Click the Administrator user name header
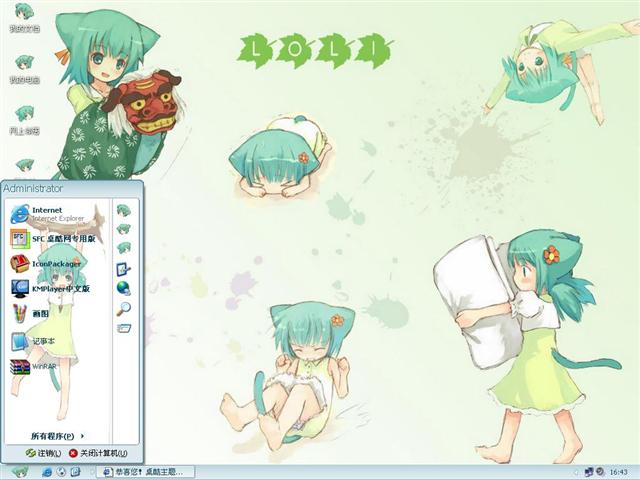640x480 pixels. [x=33, y=189]
